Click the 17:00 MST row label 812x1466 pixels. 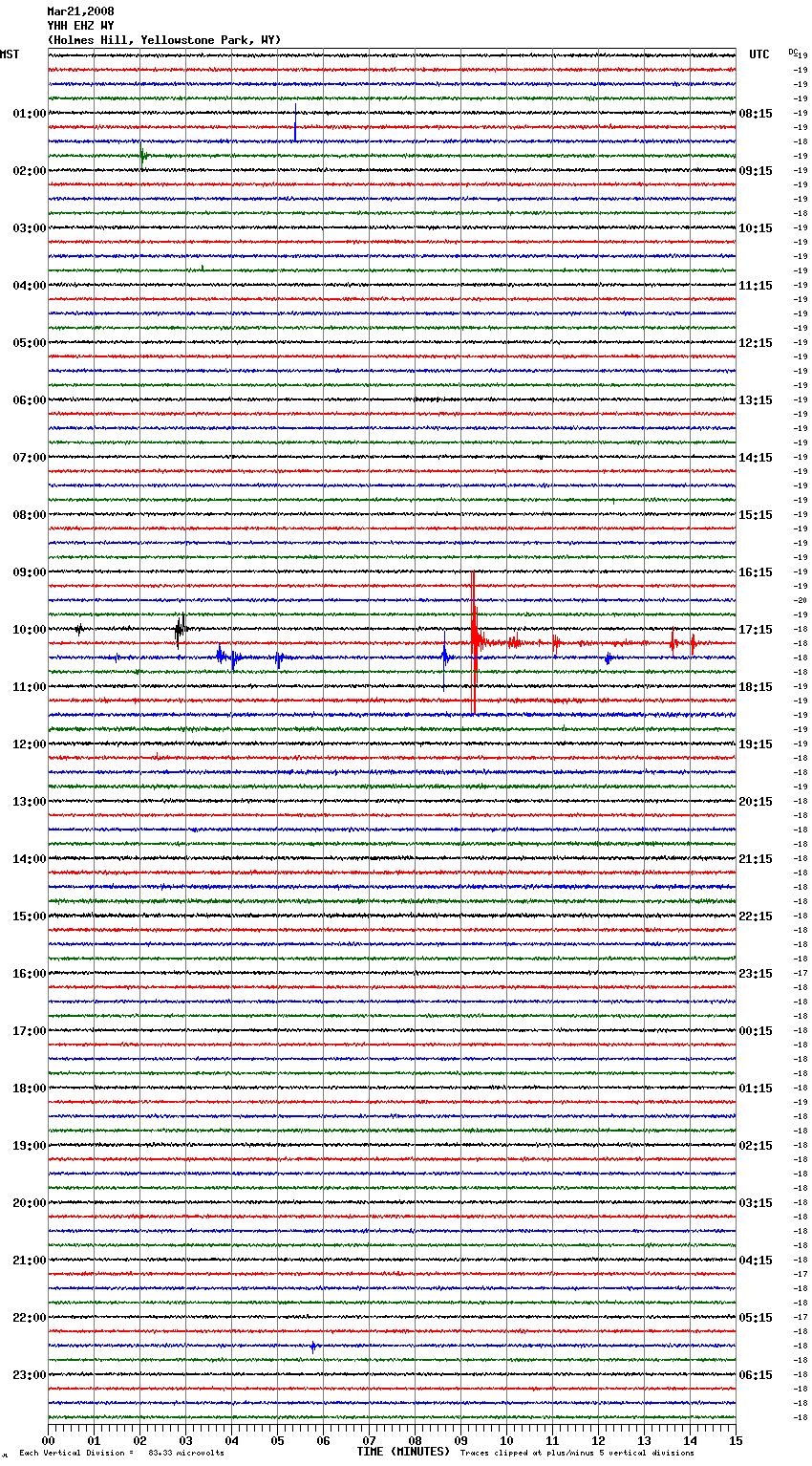(x=30, y=1031)
